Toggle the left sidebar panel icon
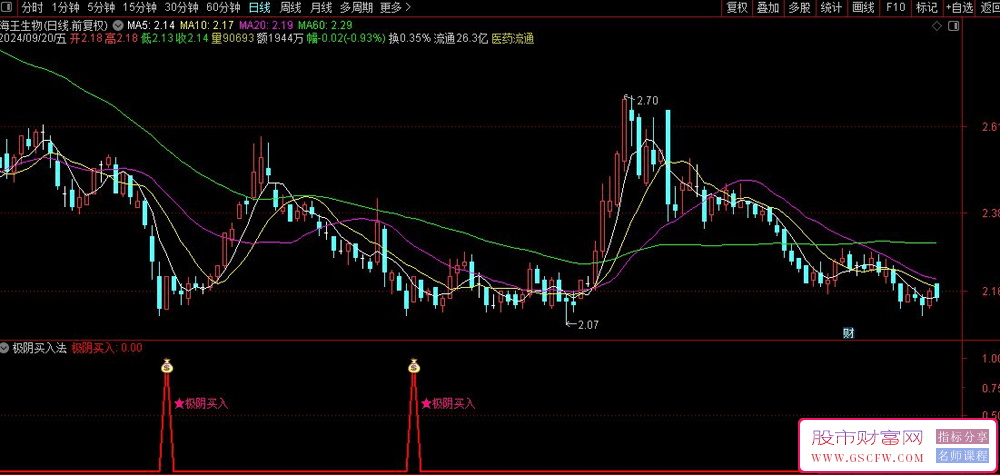Image resolution: width=1000 pixels, height=475 pixels. [x=8, y=8]
